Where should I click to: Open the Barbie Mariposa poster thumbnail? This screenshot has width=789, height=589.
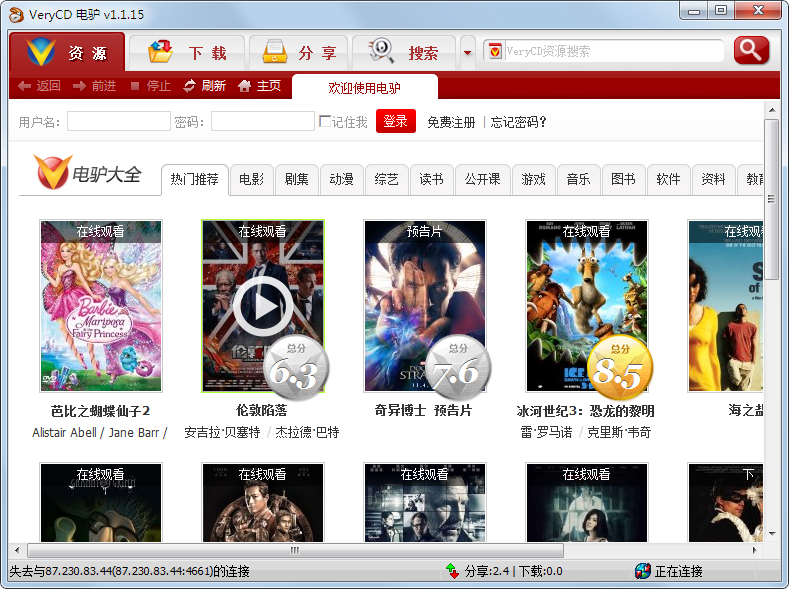pos(101,306)
